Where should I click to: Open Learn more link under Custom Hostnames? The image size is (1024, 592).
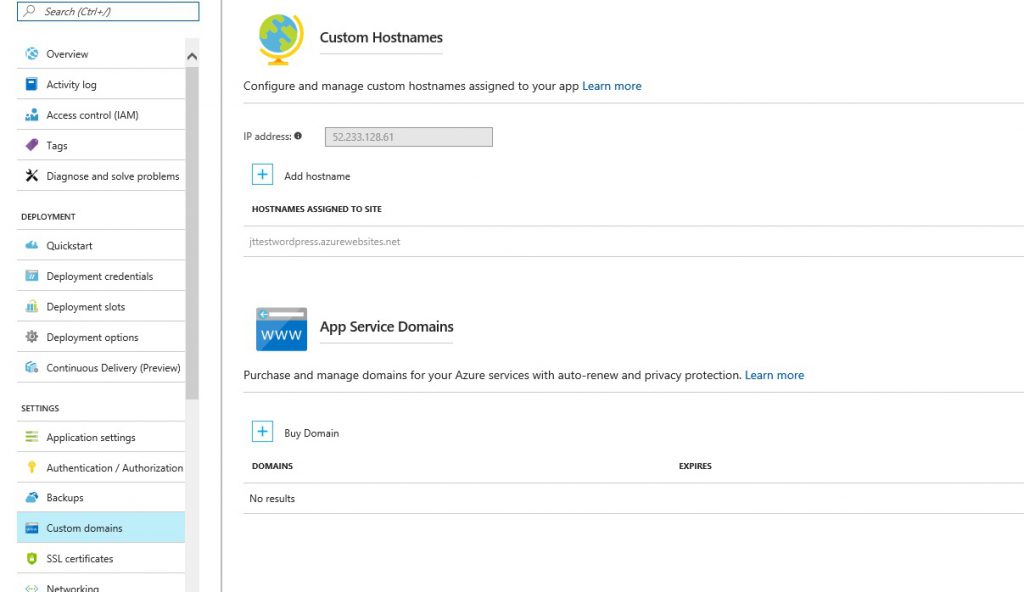point(612,86)
